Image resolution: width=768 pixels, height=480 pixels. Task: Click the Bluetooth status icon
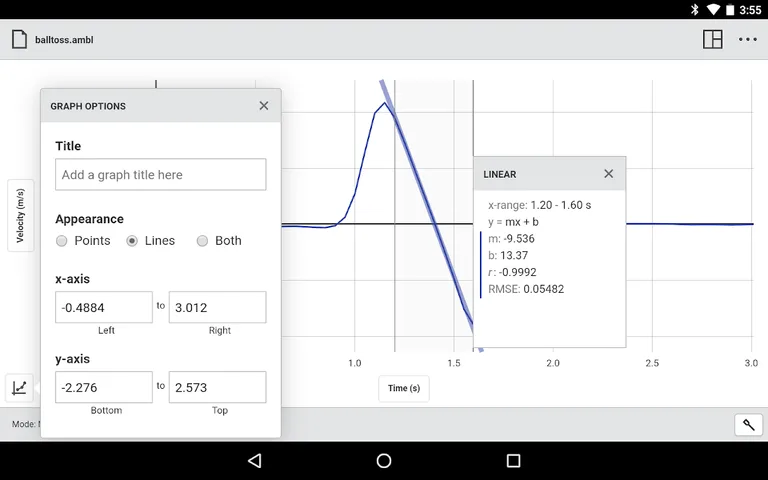694,9
